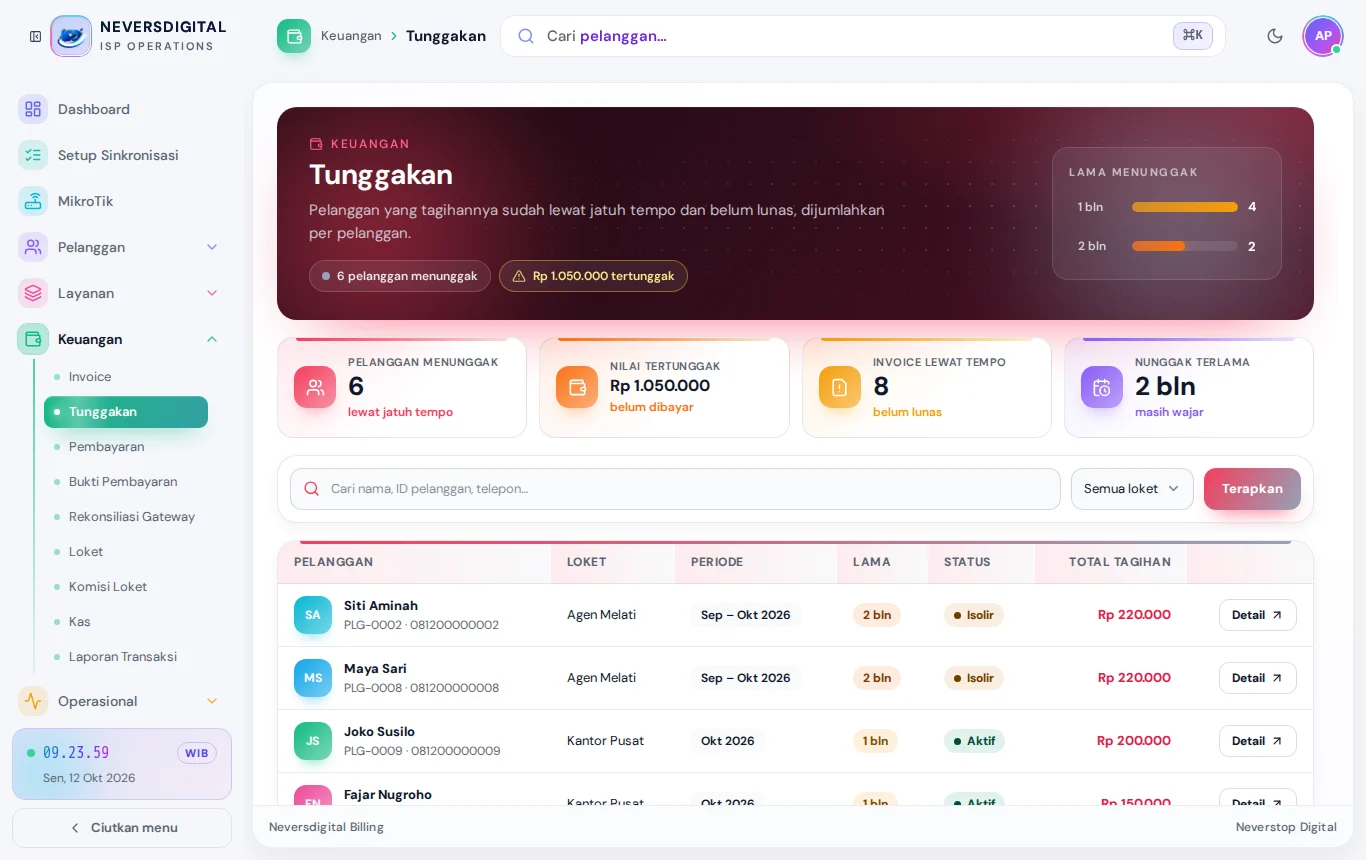Click the magnifier icon in top search bar

(526, 36)
